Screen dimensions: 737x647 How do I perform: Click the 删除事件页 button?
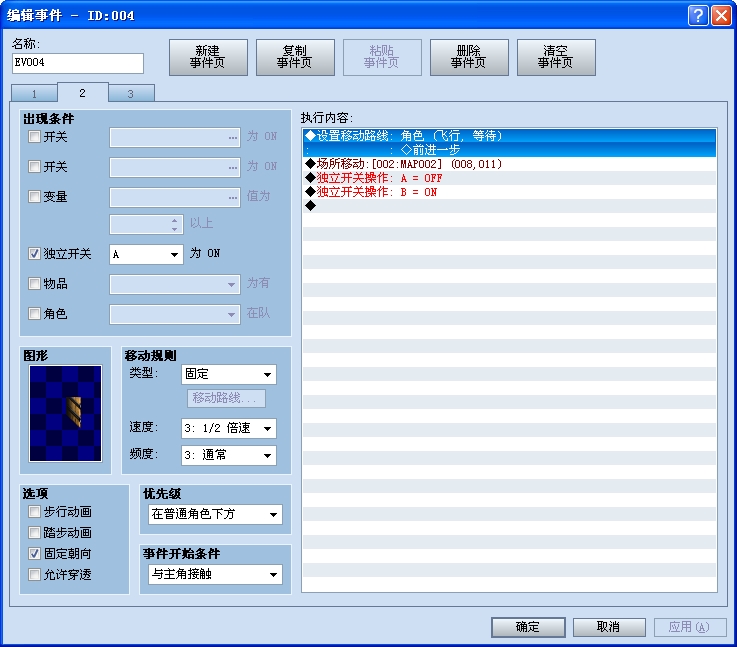click(x=468, y=57)
